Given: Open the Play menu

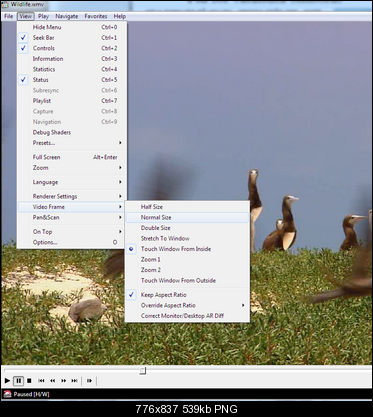Looking at the screenshot, I should pos(43,16).
